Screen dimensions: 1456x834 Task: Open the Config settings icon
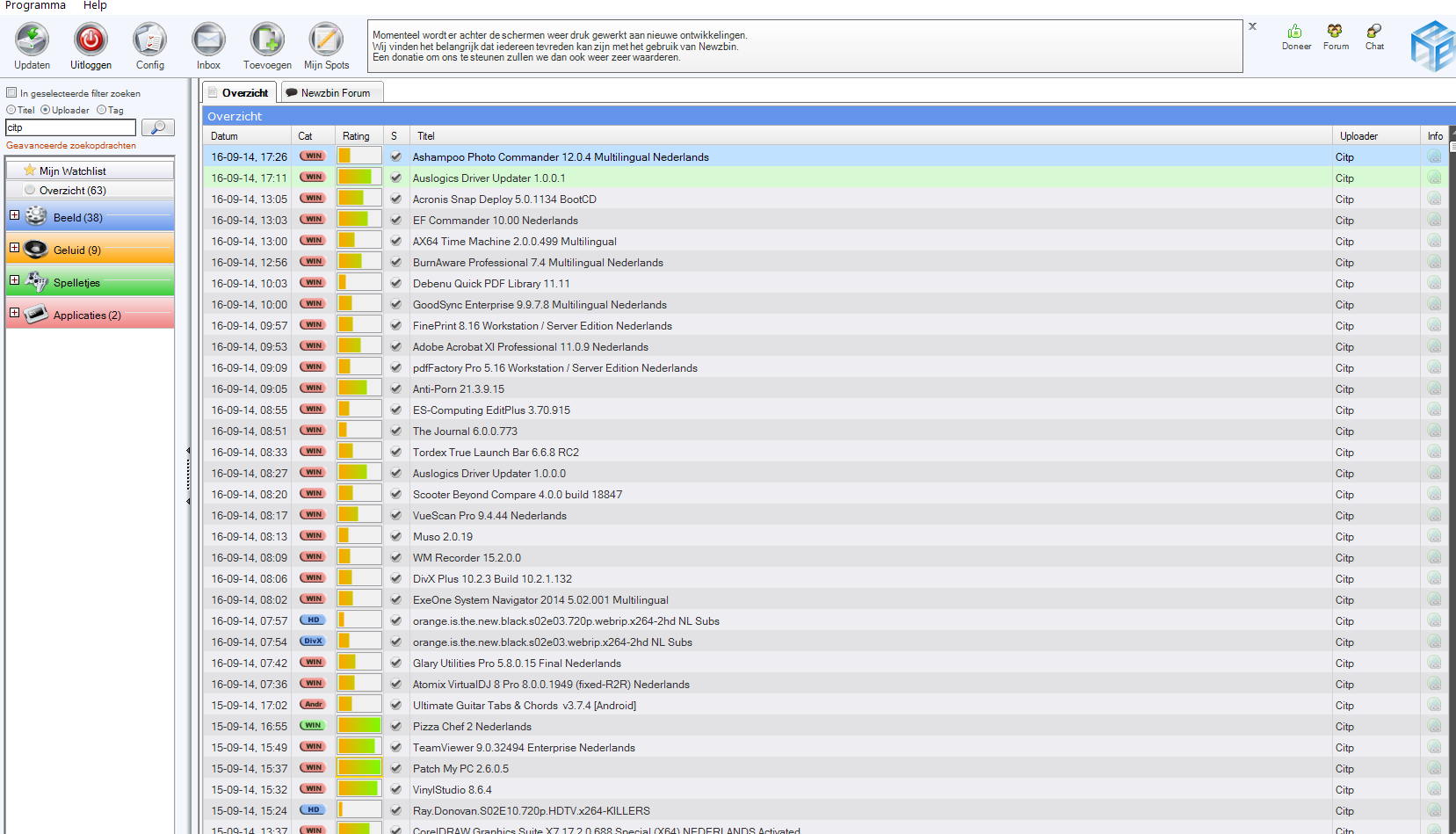click(x=149, y=40)
